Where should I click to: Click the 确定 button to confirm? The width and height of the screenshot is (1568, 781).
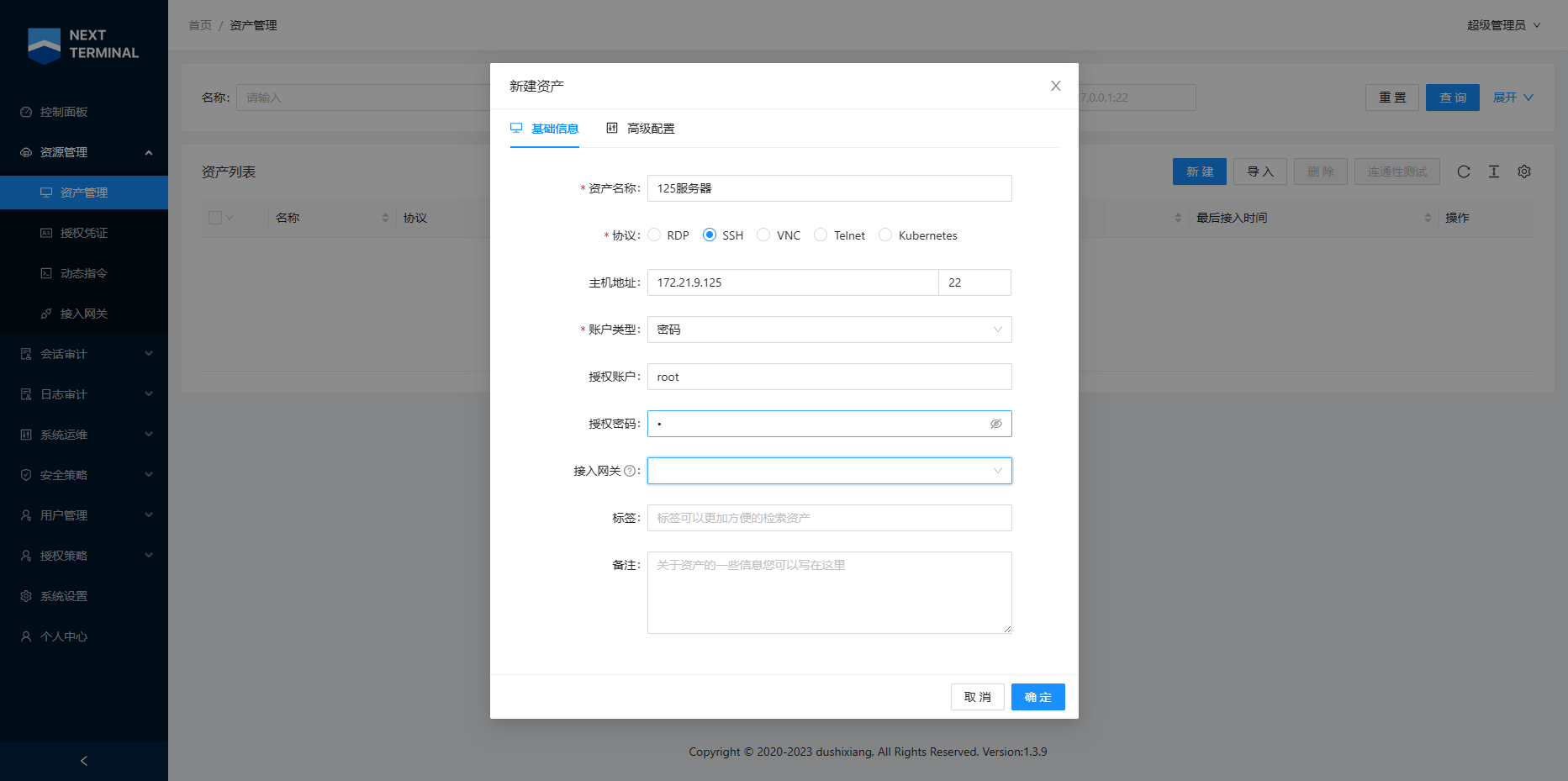[1037, 697]
